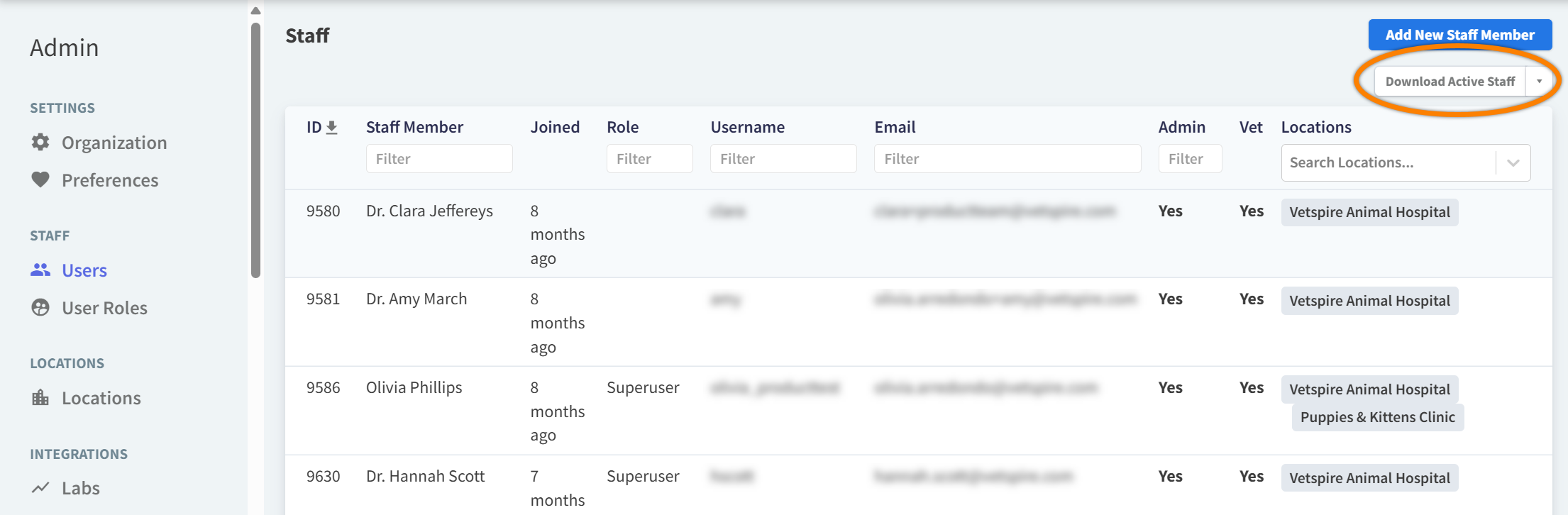Click the Preferences heart icon
The height and width of the screenshot is (515, 1568).
point(40,179)
